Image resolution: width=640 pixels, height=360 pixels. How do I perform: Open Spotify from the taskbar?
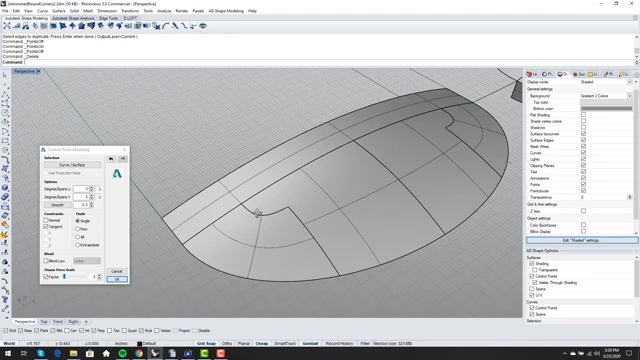coord(122,353)
